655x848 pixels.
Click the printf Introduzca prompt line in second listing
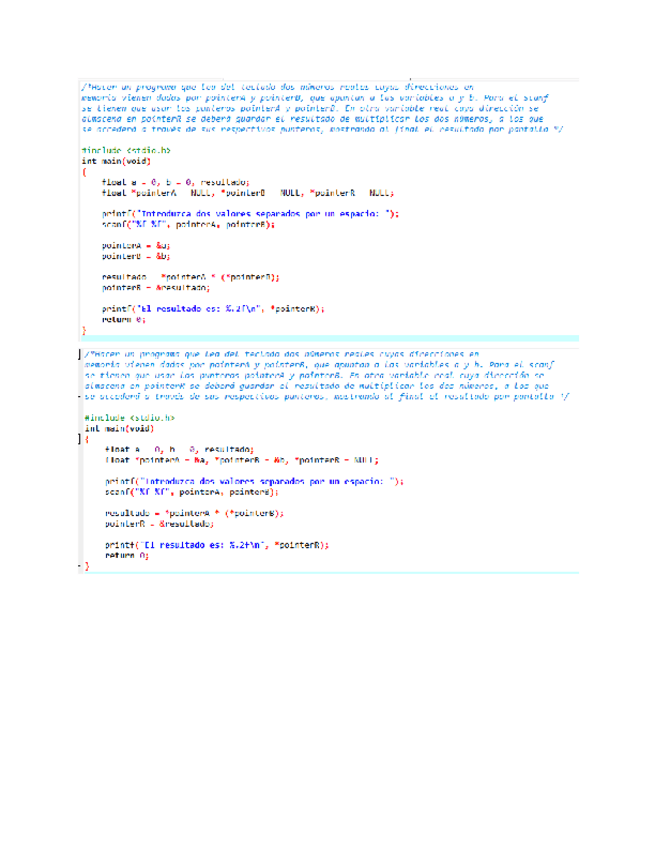point(254,481)
